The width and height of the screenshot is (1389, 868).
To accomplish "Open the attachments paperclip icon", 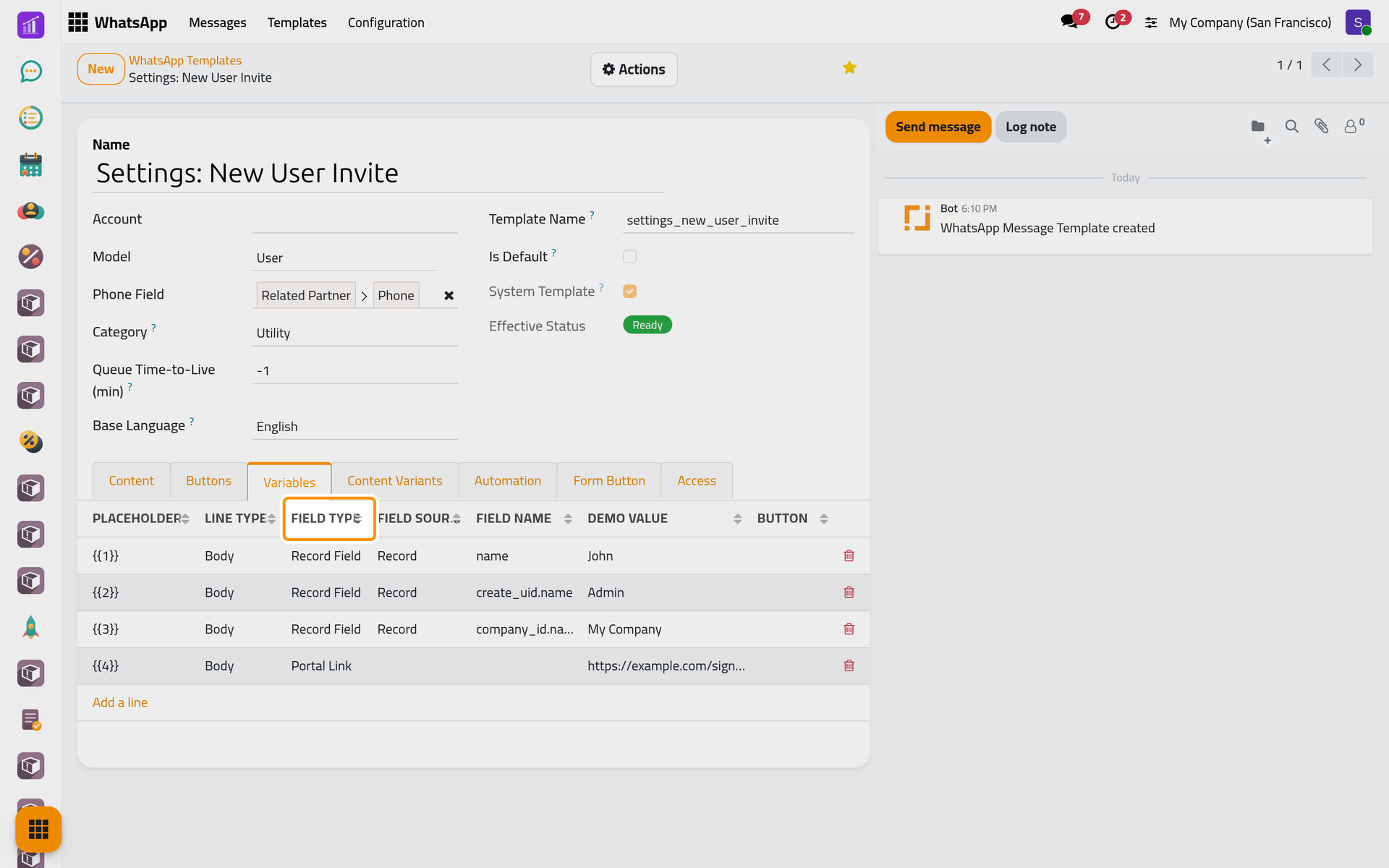I will point(1321,127).
